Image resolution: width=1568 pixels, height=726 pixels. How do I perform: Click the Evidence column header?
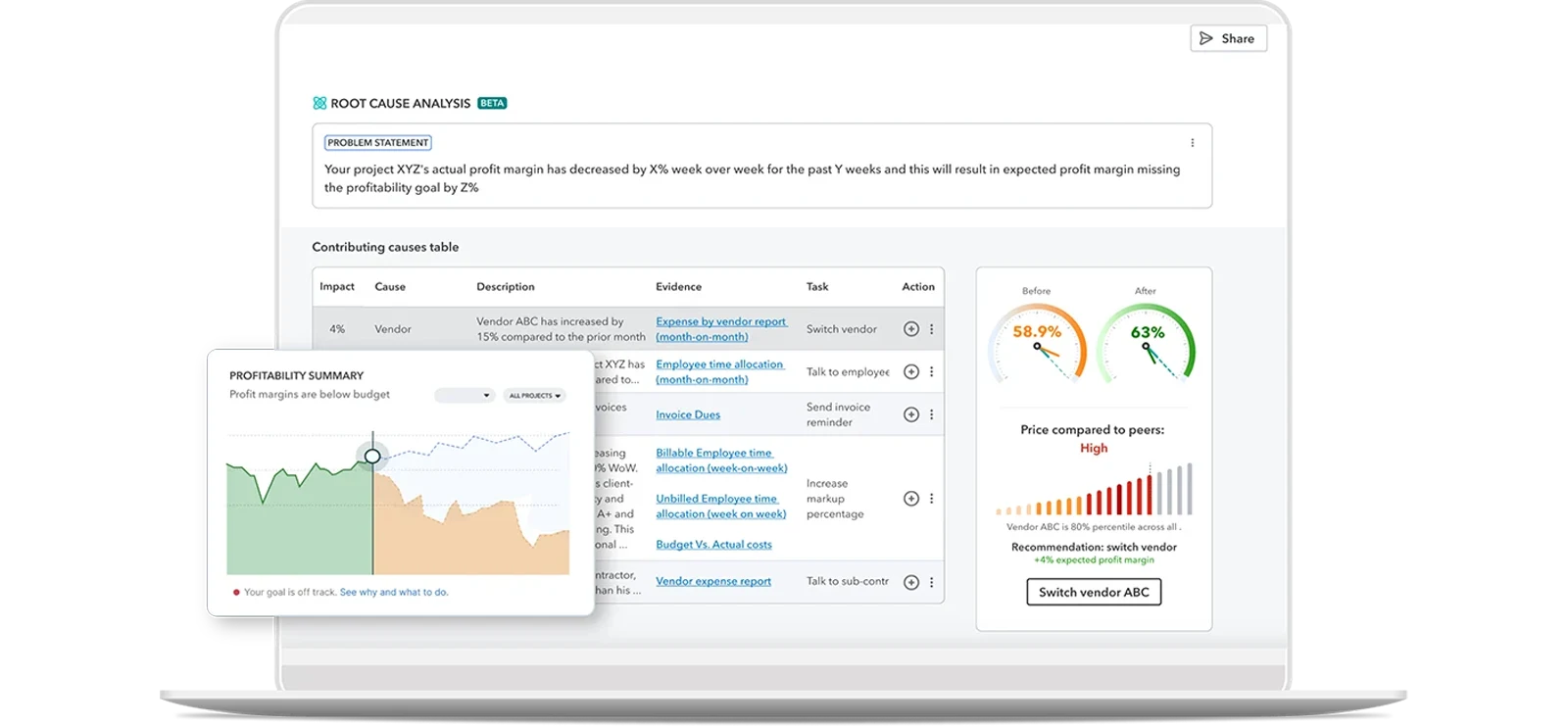tap(678, 287)
